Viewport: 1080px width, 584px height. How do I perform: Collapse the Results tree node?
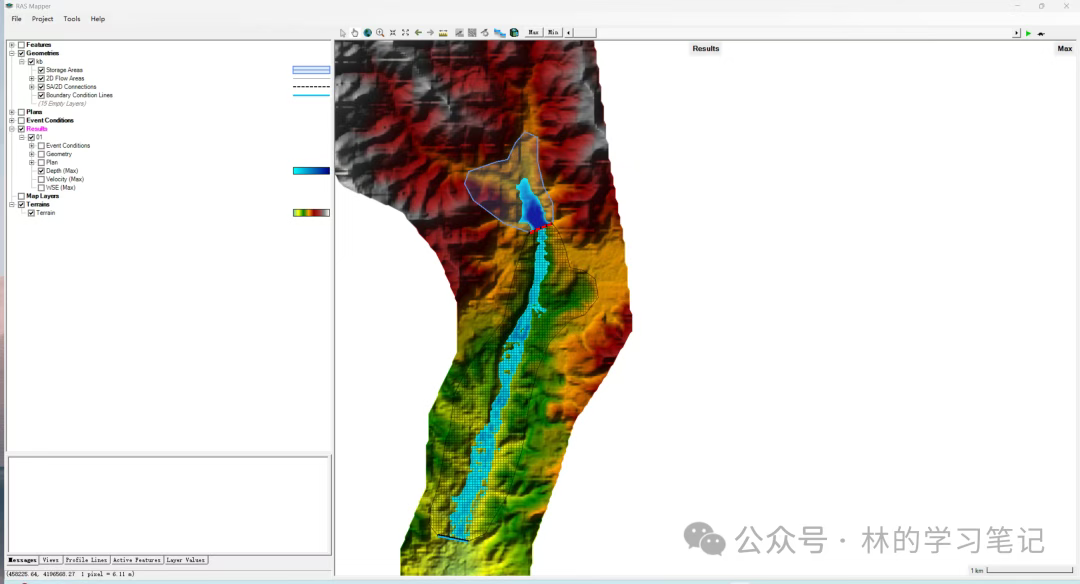pos(12,129)
